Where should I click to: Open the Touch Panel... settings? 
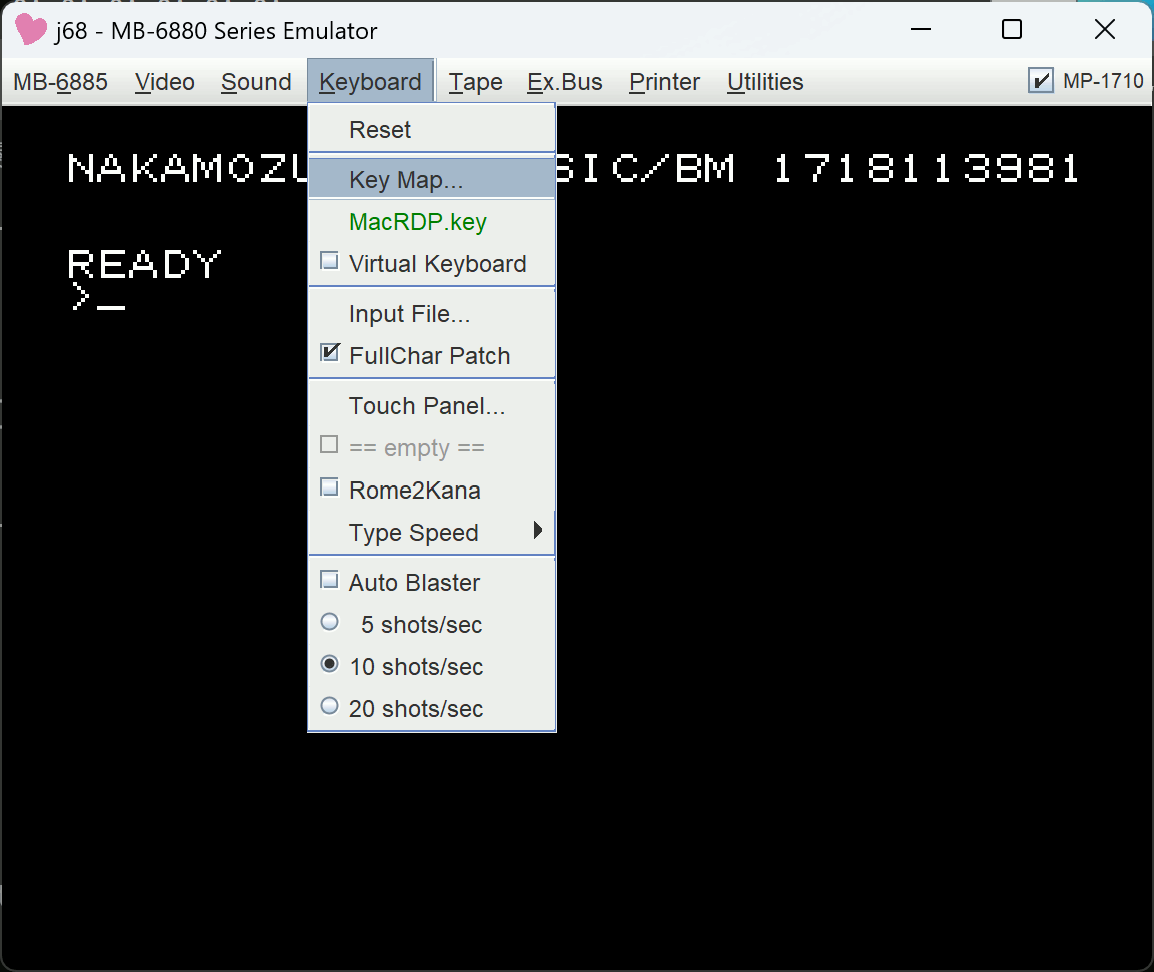pos(431,405)
